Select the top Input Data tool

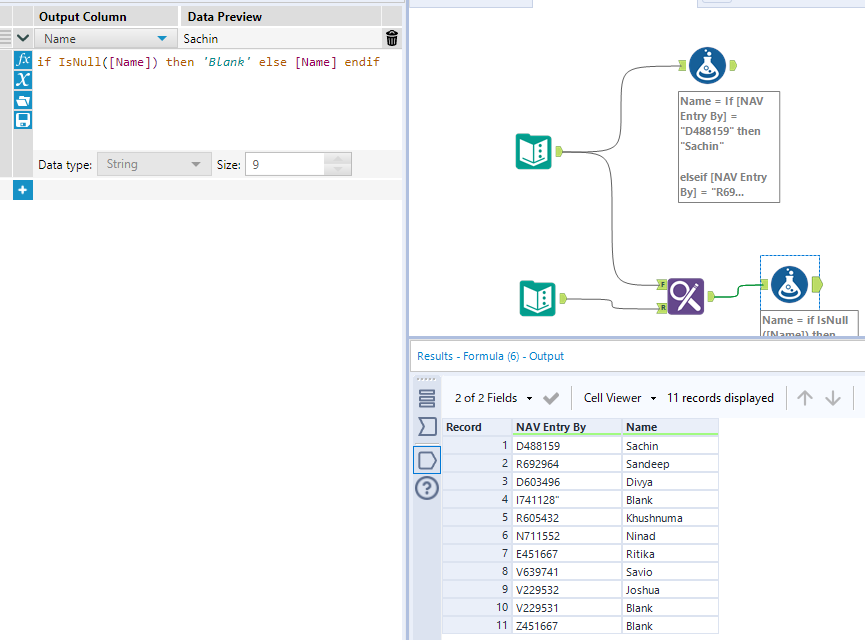click(x=534, y=151)
